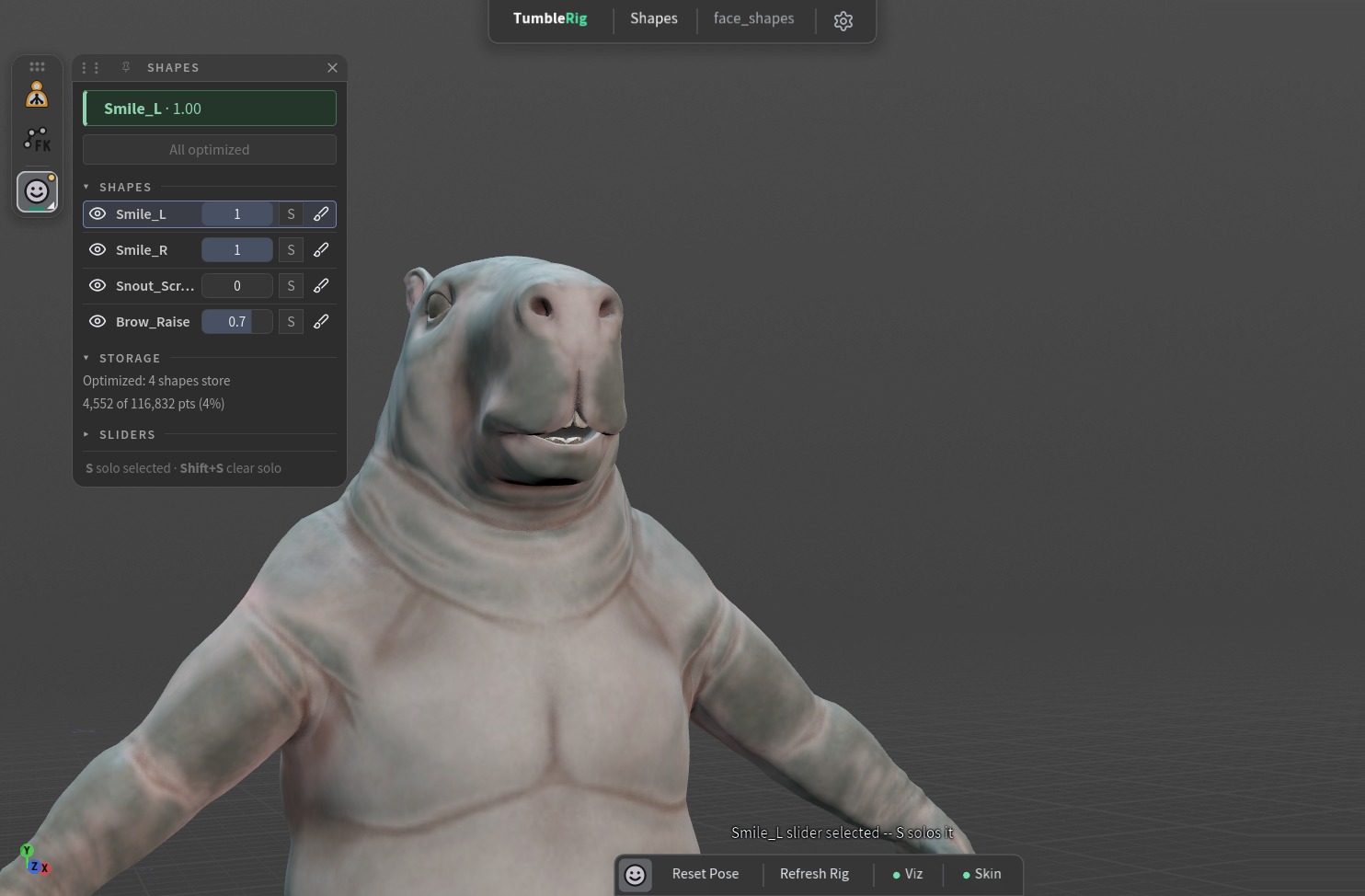Collapse the SHAPES section
Image resolution: width=1365 pixels, height=896 pixels.
pos(86,187)
